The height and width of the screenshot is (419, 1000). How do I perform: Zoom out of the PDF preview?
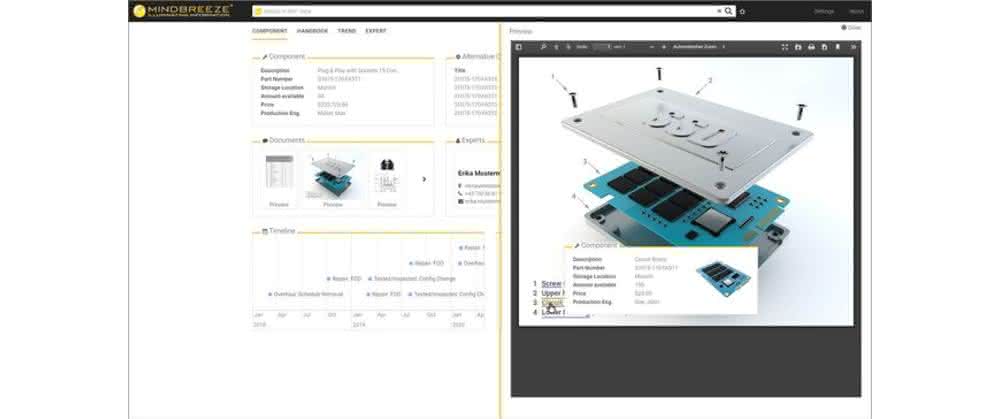(x=652, y=47)
